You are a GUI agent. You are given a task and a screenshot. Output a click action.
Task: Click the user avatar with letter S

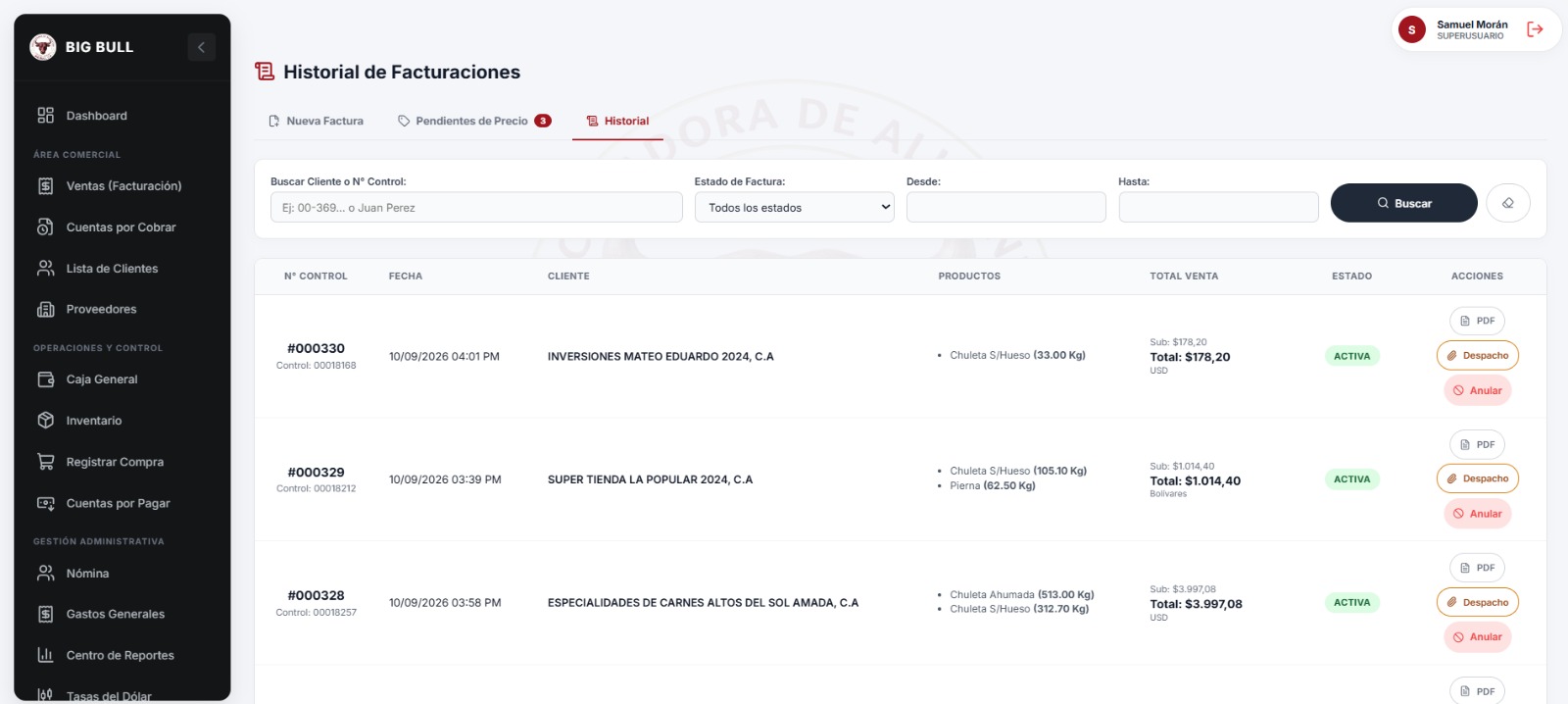1411,29
